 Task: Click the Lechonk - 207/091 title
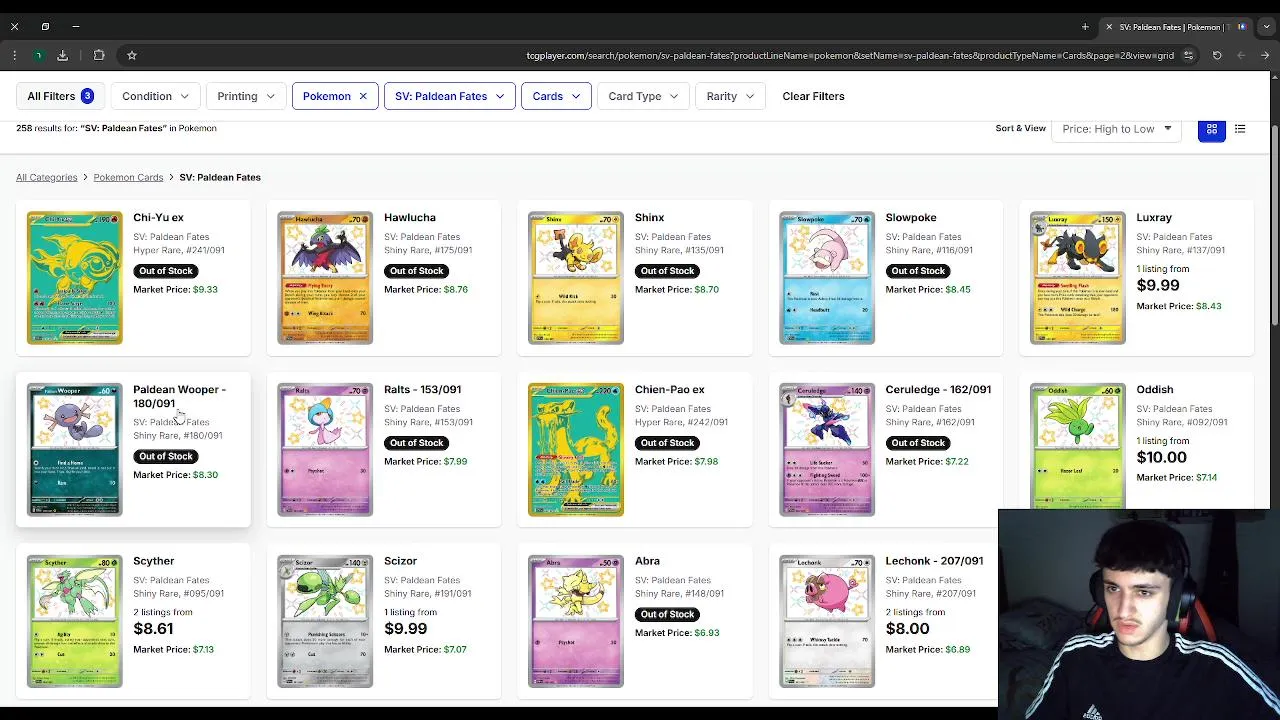tap(934, 561)
